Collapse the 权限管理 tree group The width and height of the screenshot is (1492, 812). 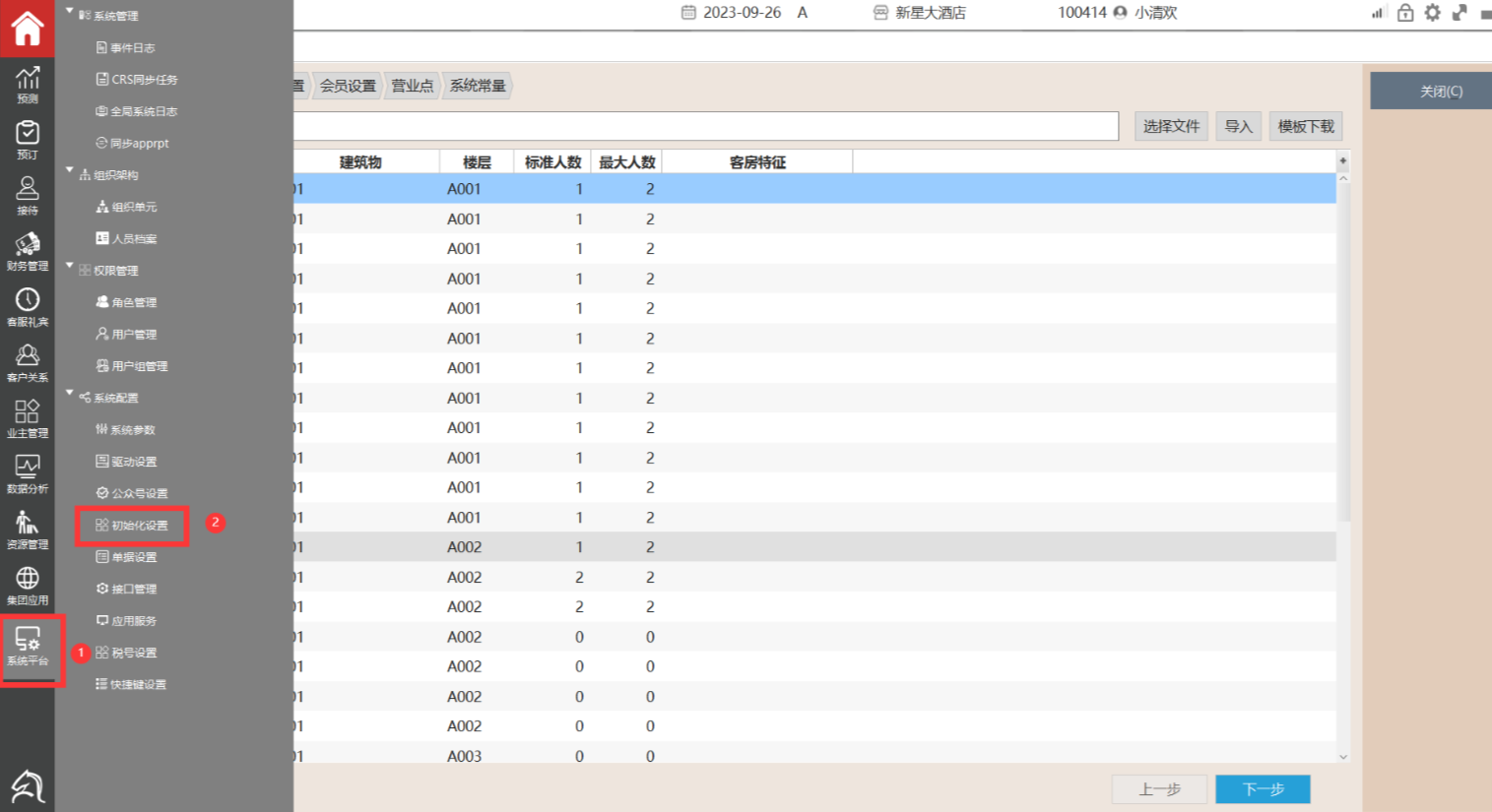70,267
